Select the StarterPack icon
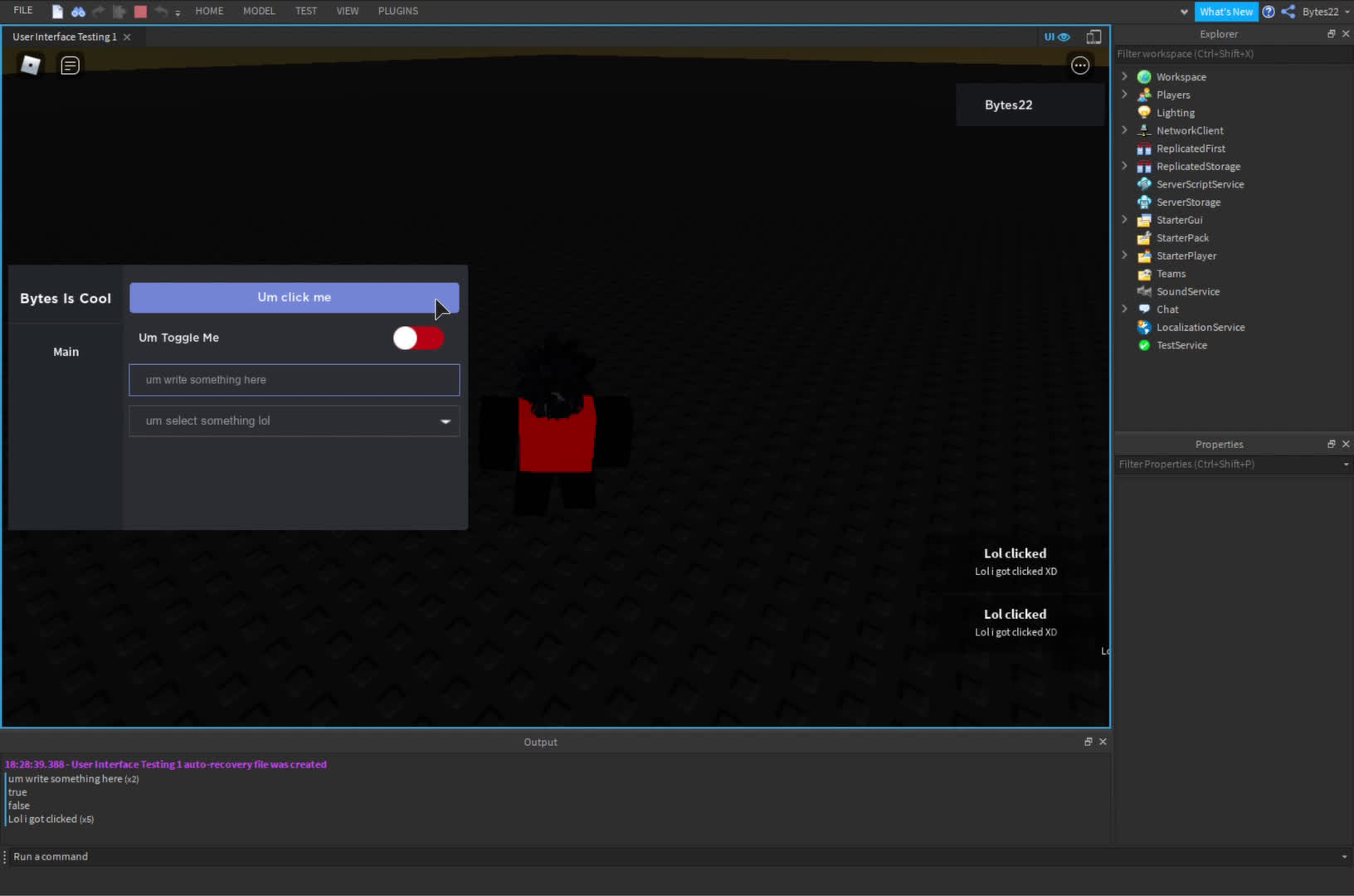Screen dimensions: 1354x896 coord(1144,238)
